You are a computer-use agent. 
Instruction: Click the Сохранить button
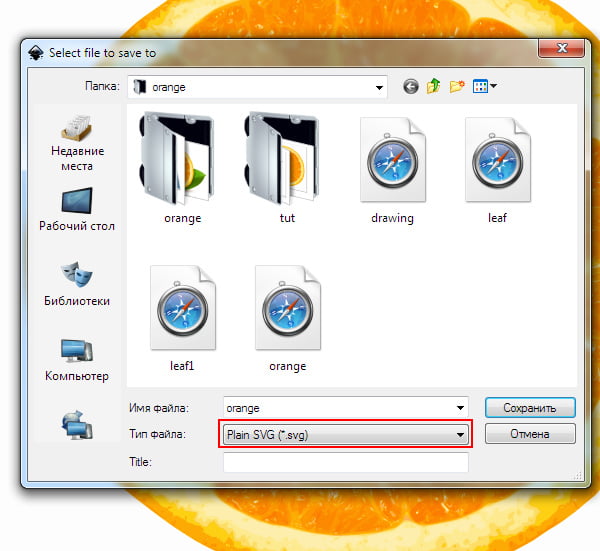530,408
